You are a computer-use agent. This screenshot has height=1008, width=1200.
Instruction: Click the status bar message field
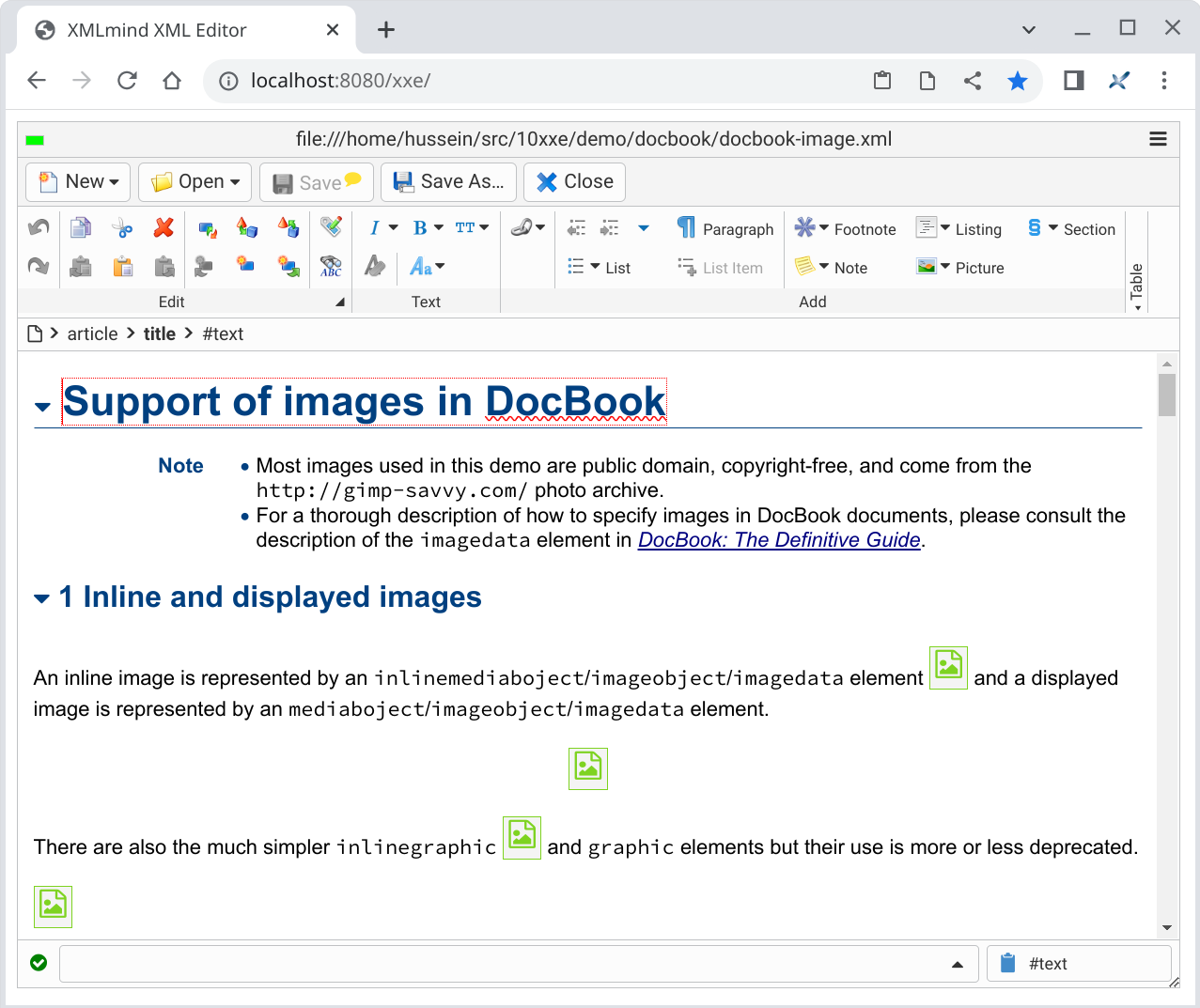coord(519,964)
